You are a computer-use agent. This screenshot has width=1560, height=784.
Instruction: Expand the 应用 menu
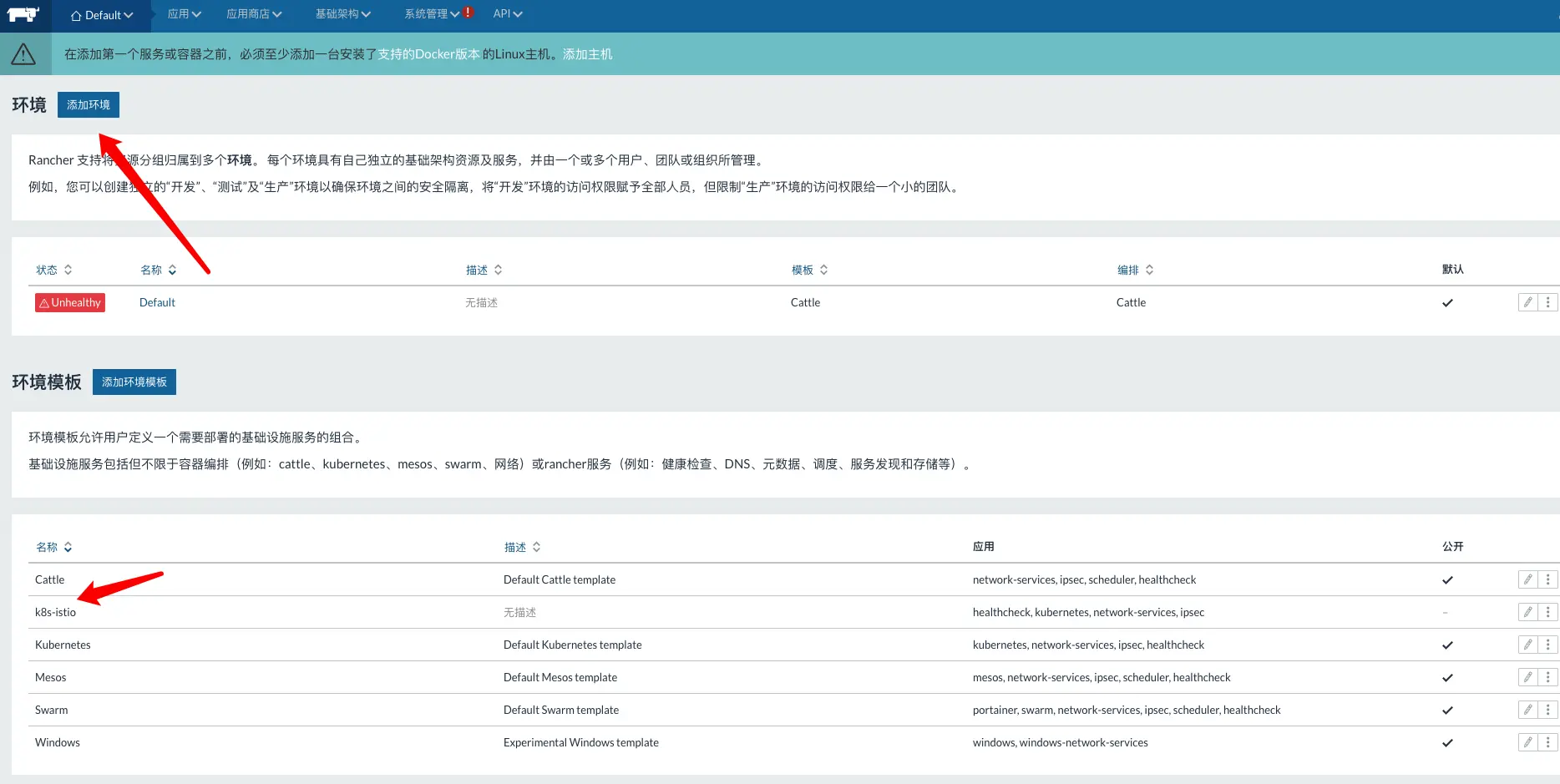coord(184,13)
